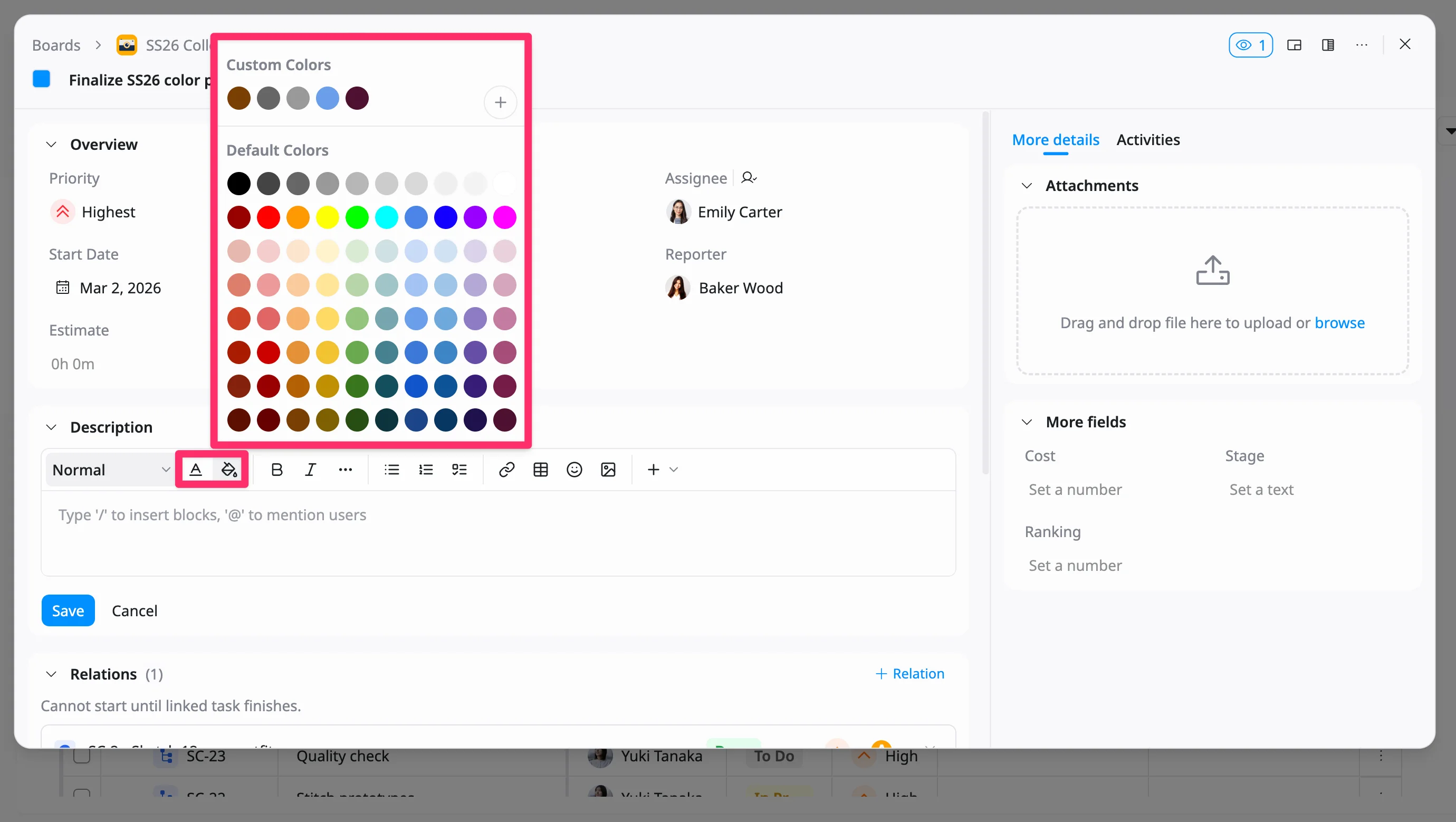Add a new Relation

click(x=909, y=673)
